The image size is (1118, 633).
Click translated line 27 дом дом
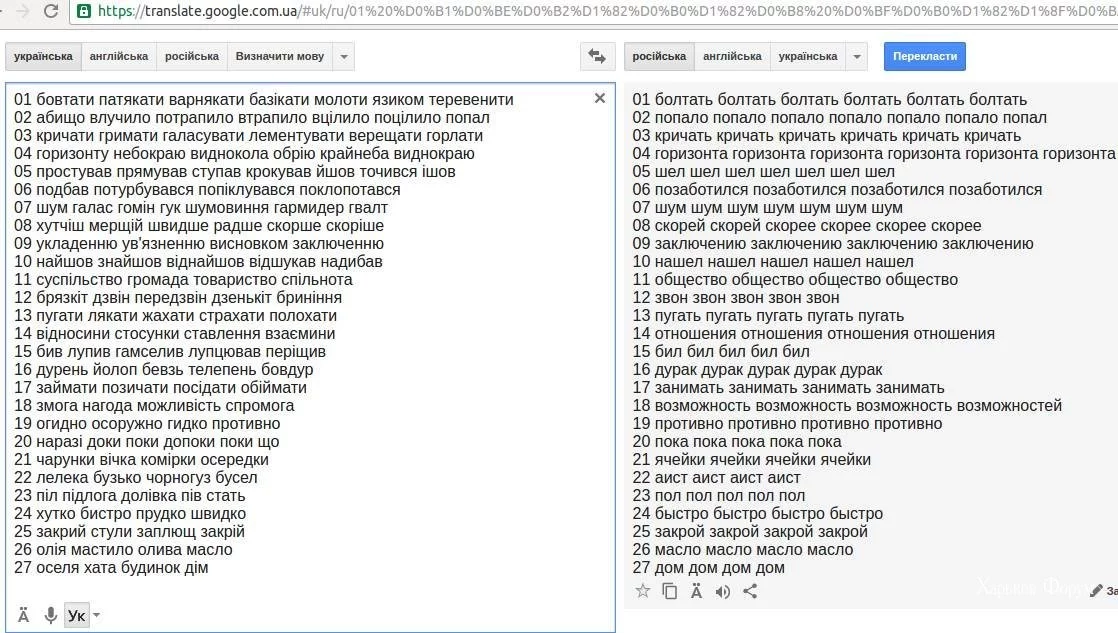tap(709, 567)
